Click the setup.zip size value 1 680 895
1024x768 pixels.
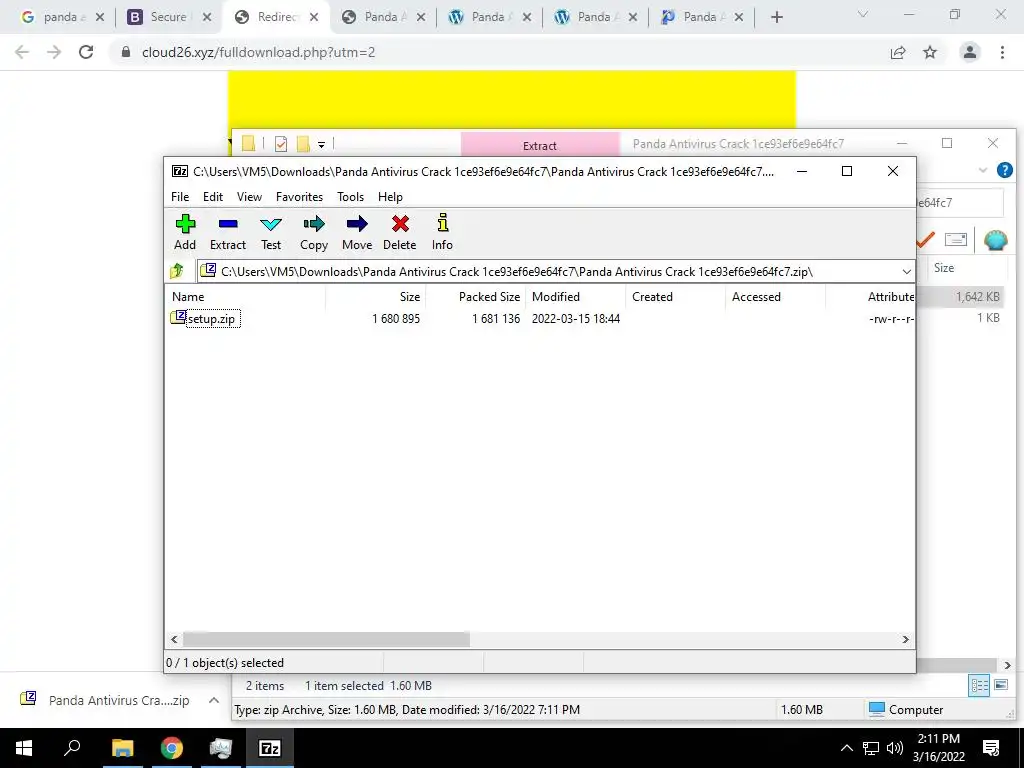396,319
